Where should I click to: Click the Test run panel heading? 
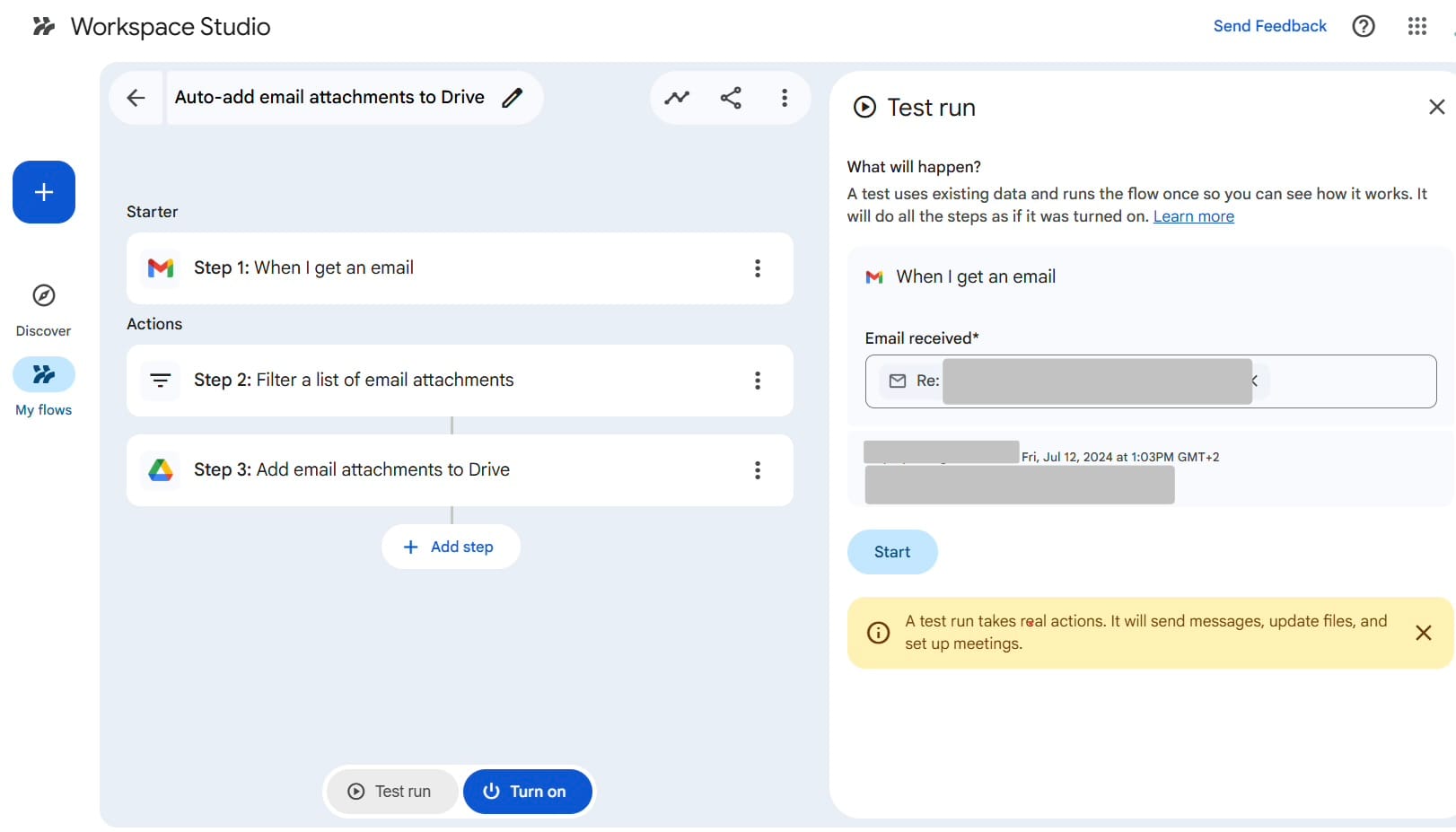pos(931,108)
